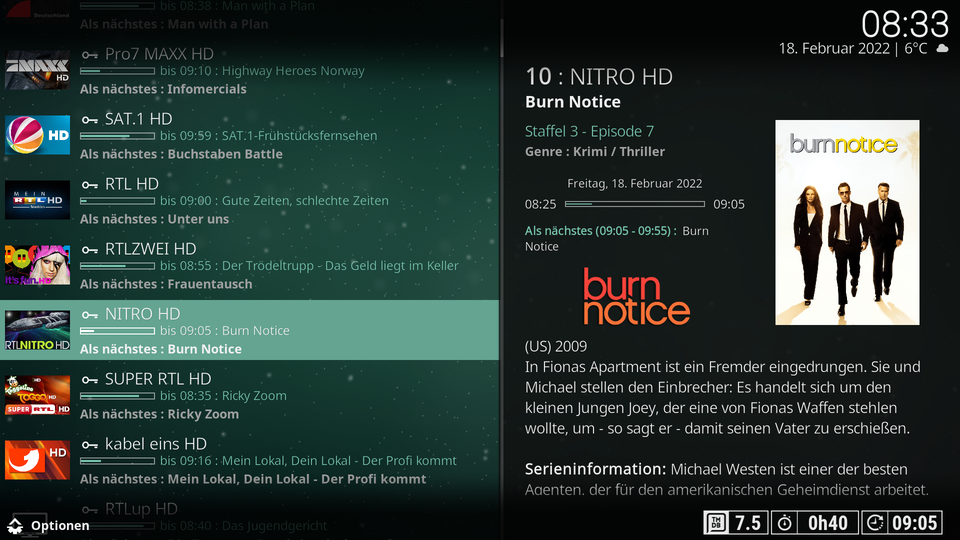Click key icon beside kabel eins HD
This screenshot has width=960, height=540.
pos(90,445)
